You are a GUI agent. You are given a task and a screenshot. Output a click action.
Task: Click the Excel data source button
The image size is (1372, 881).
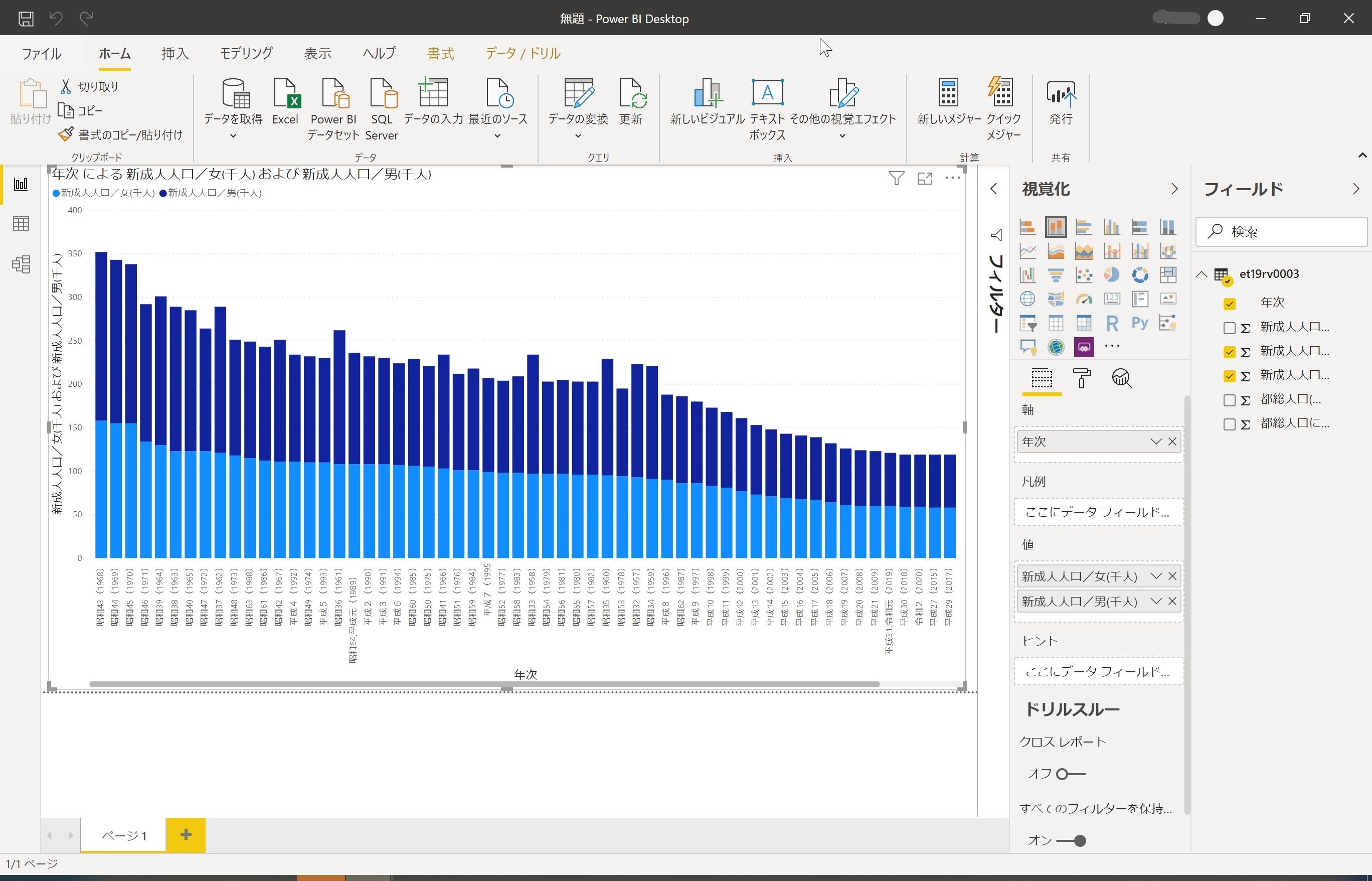coord(285,102)
